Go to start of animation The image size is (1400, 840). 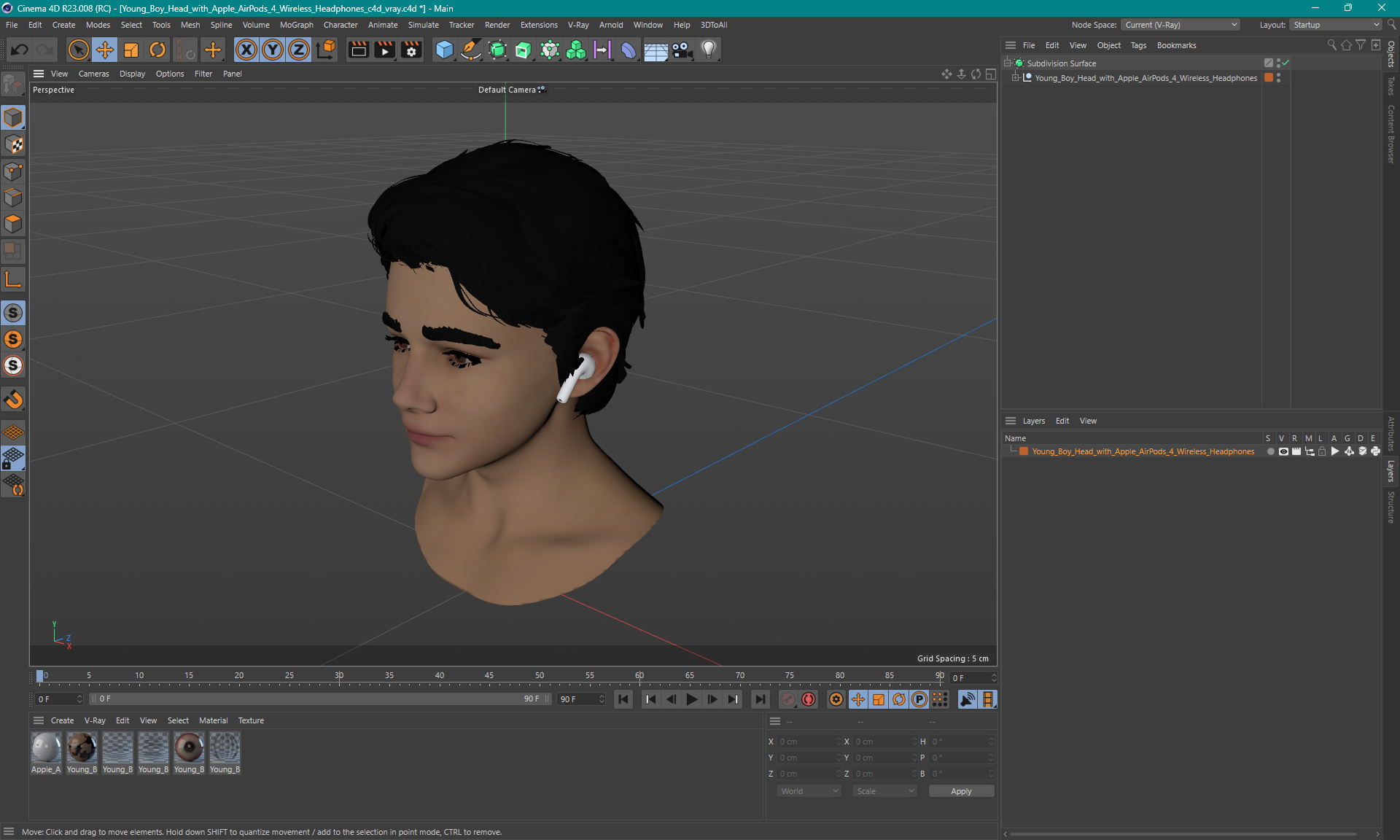coord(623,699)
